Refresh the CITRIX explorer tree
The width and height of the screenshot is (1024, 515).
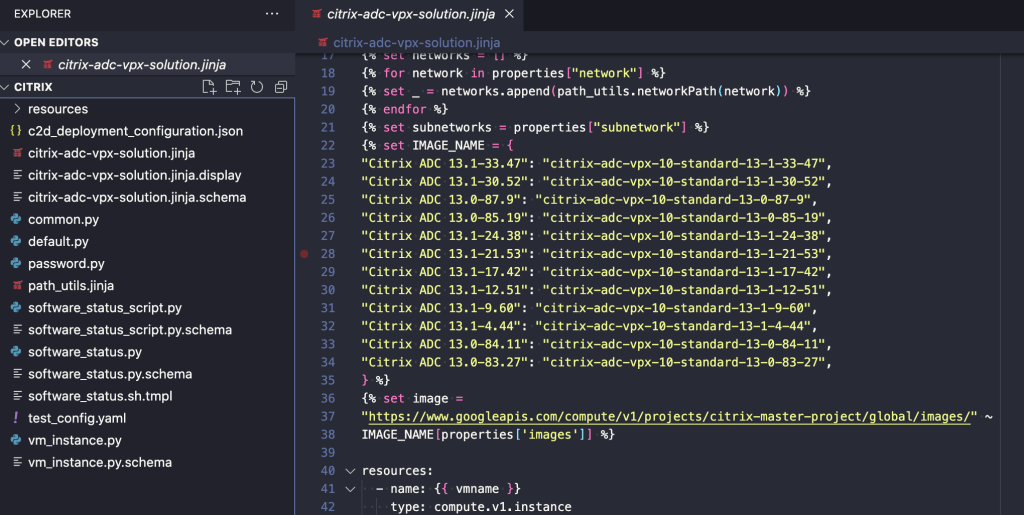click(x=257, y=87)
